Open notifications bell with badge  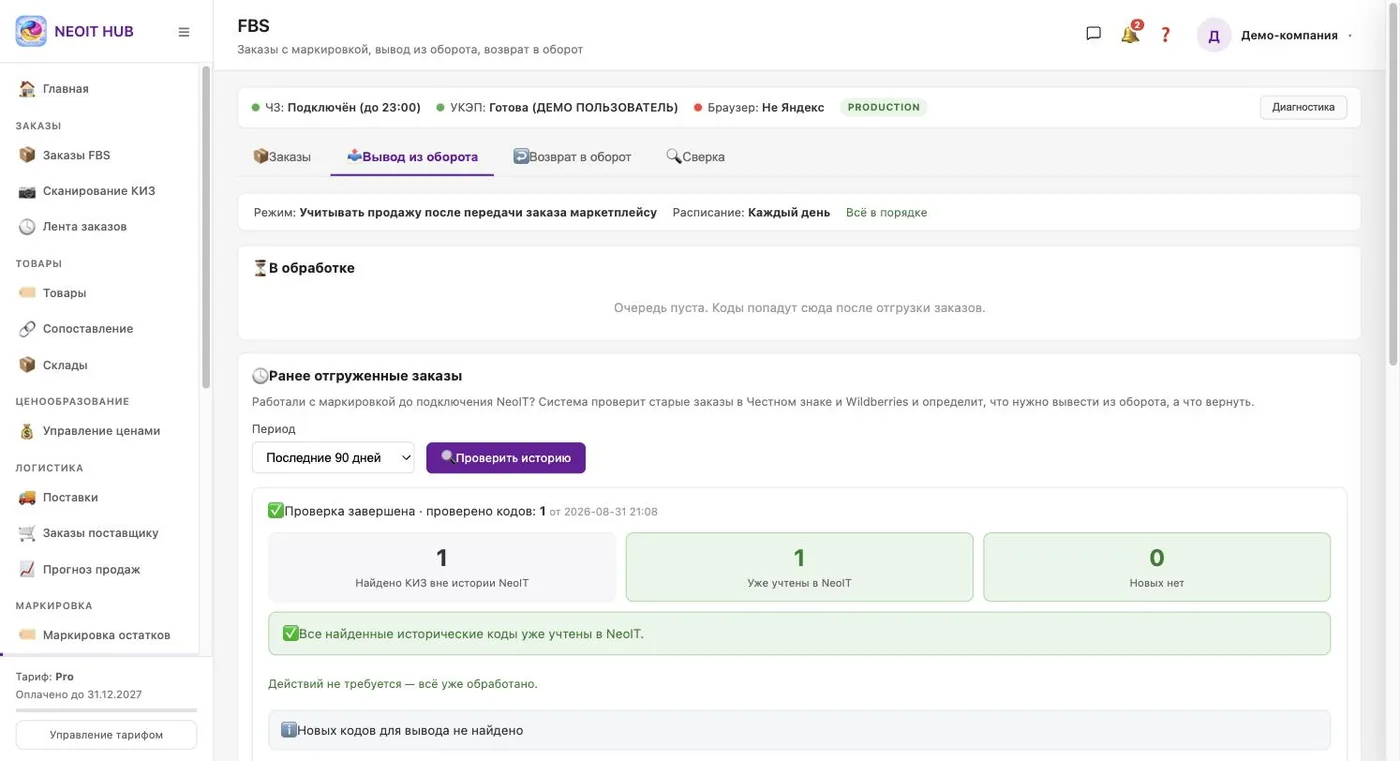point(1130,34)
